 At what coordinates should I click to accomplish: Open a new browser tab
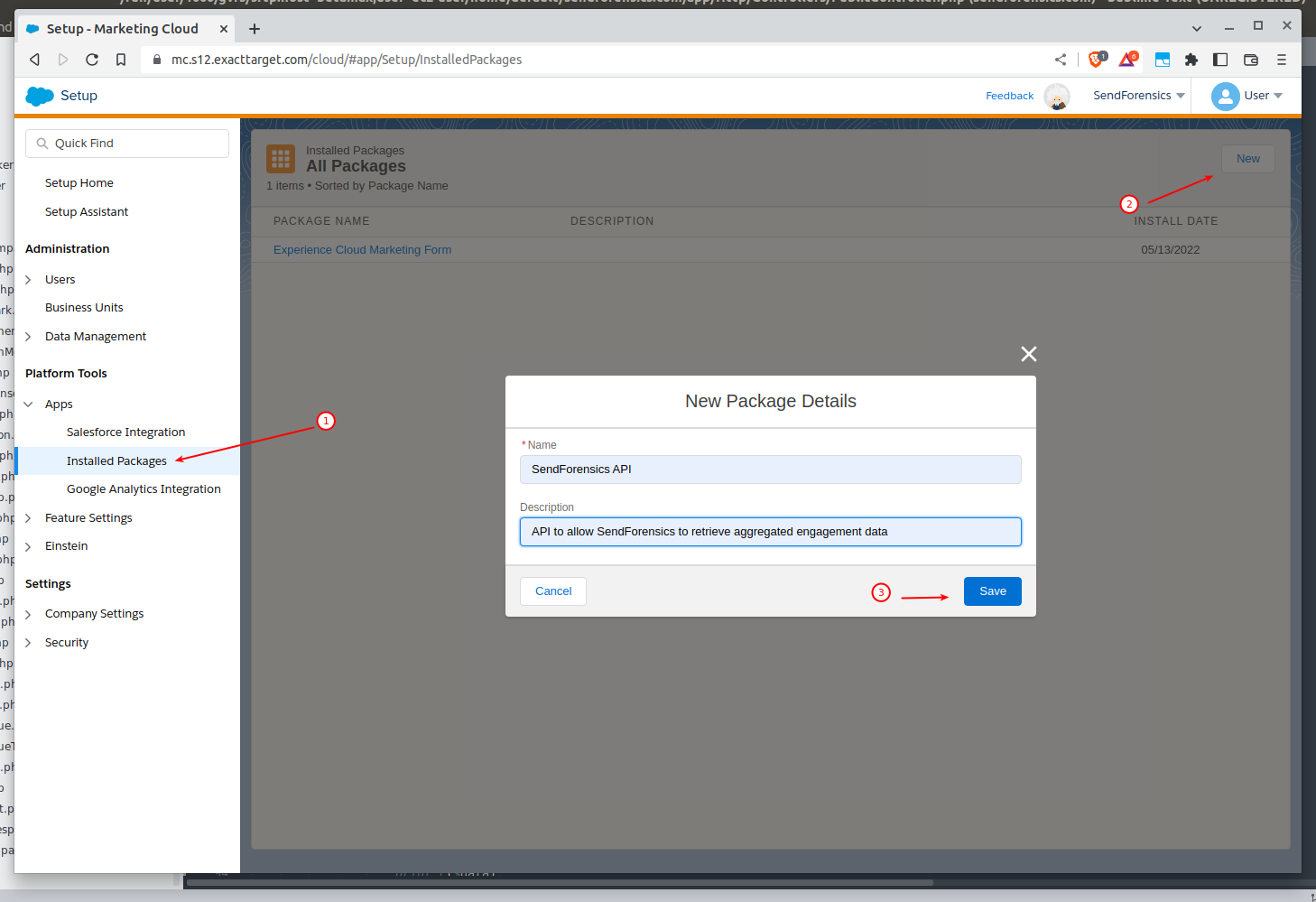255,29
